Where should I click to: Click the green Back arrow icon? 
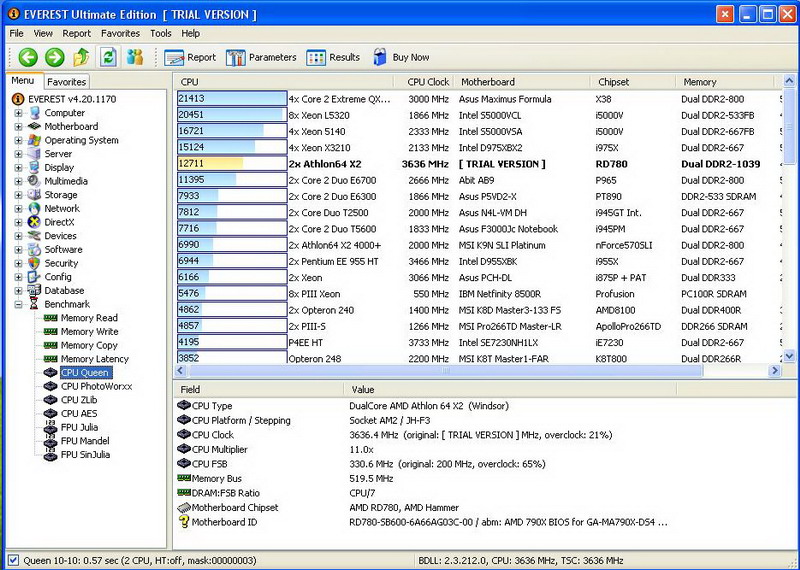[28, 57]
